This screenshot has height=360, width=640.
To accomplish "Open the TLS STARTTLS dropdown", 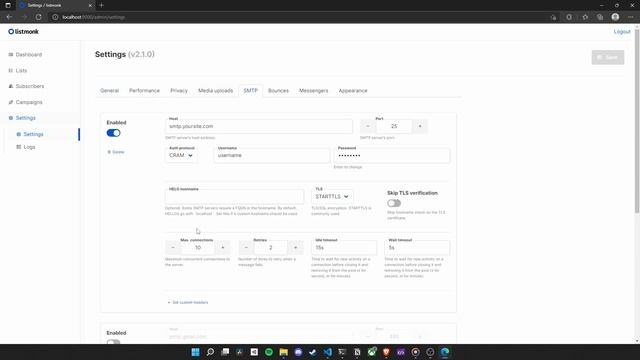I will pyautogui.click(x=332, y=197).
